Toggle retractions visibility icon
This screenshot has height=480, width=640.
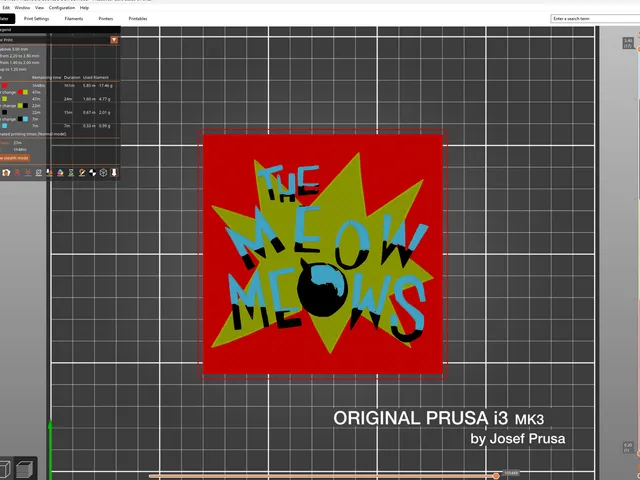[x=17, y=173]
